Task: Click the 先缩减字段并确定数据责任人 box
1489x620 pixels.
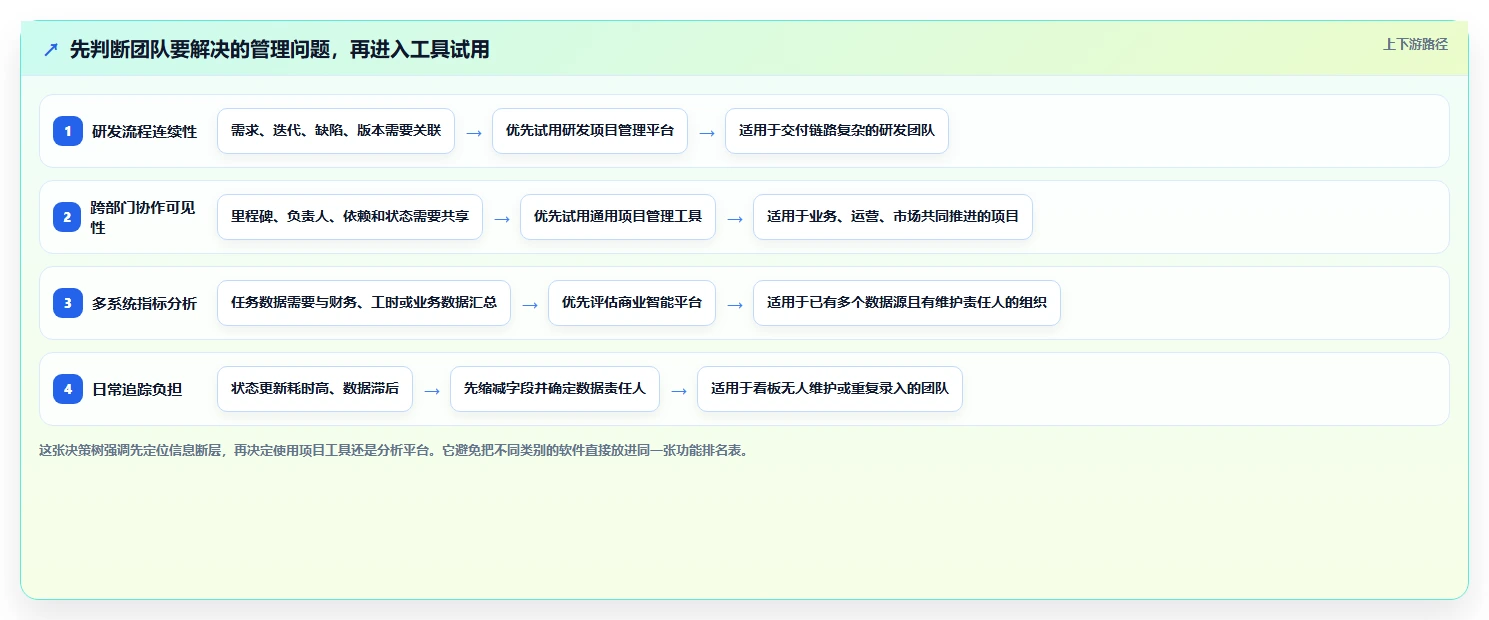Action: [x=555, y=389]
